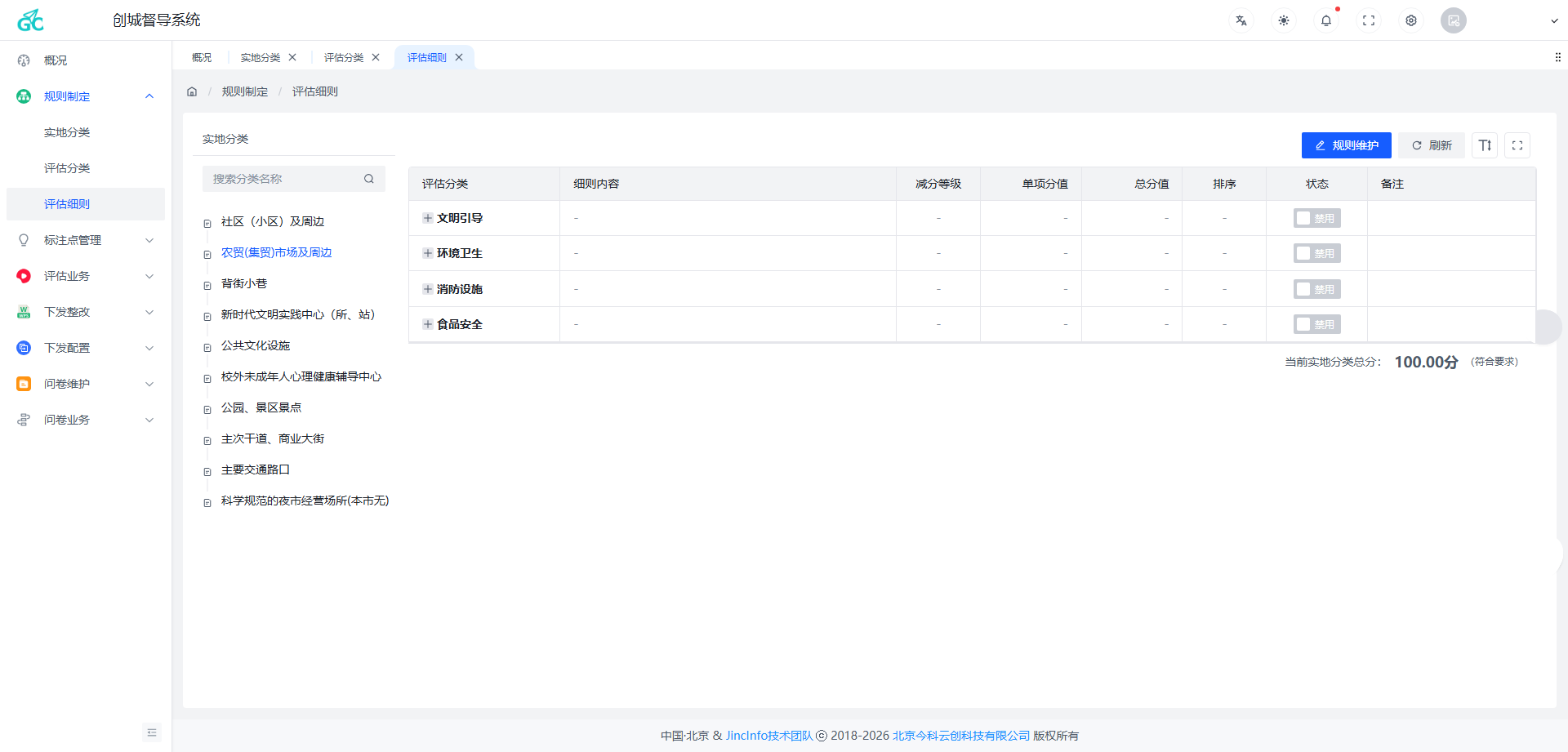
Task: Toggle the 文明引导 row status switch
Action: (1316, 219)
